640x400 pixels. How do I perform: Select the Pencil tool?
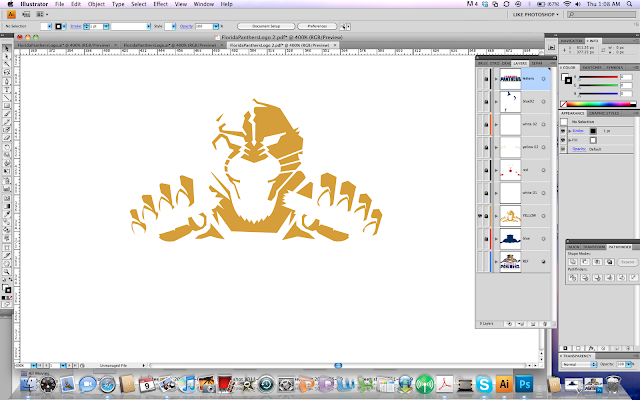pos(7,122)
